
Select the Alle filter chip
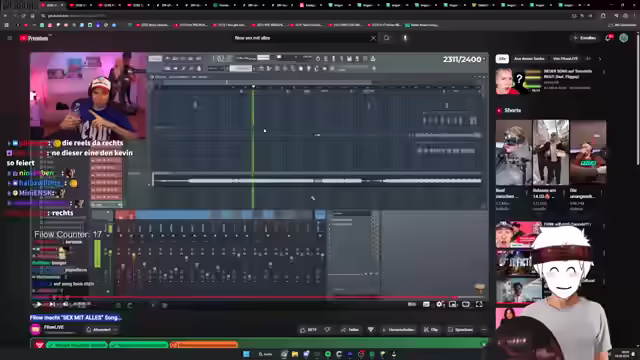[502, 59]
